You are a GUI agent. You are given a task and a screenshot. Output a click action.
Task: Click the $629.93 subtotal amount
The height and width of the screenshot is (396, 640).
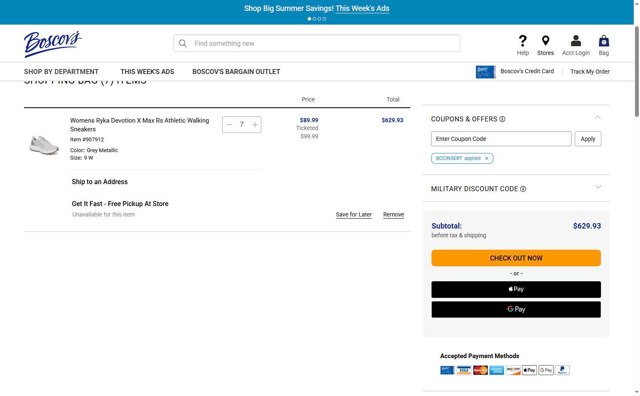click(587, 226)
